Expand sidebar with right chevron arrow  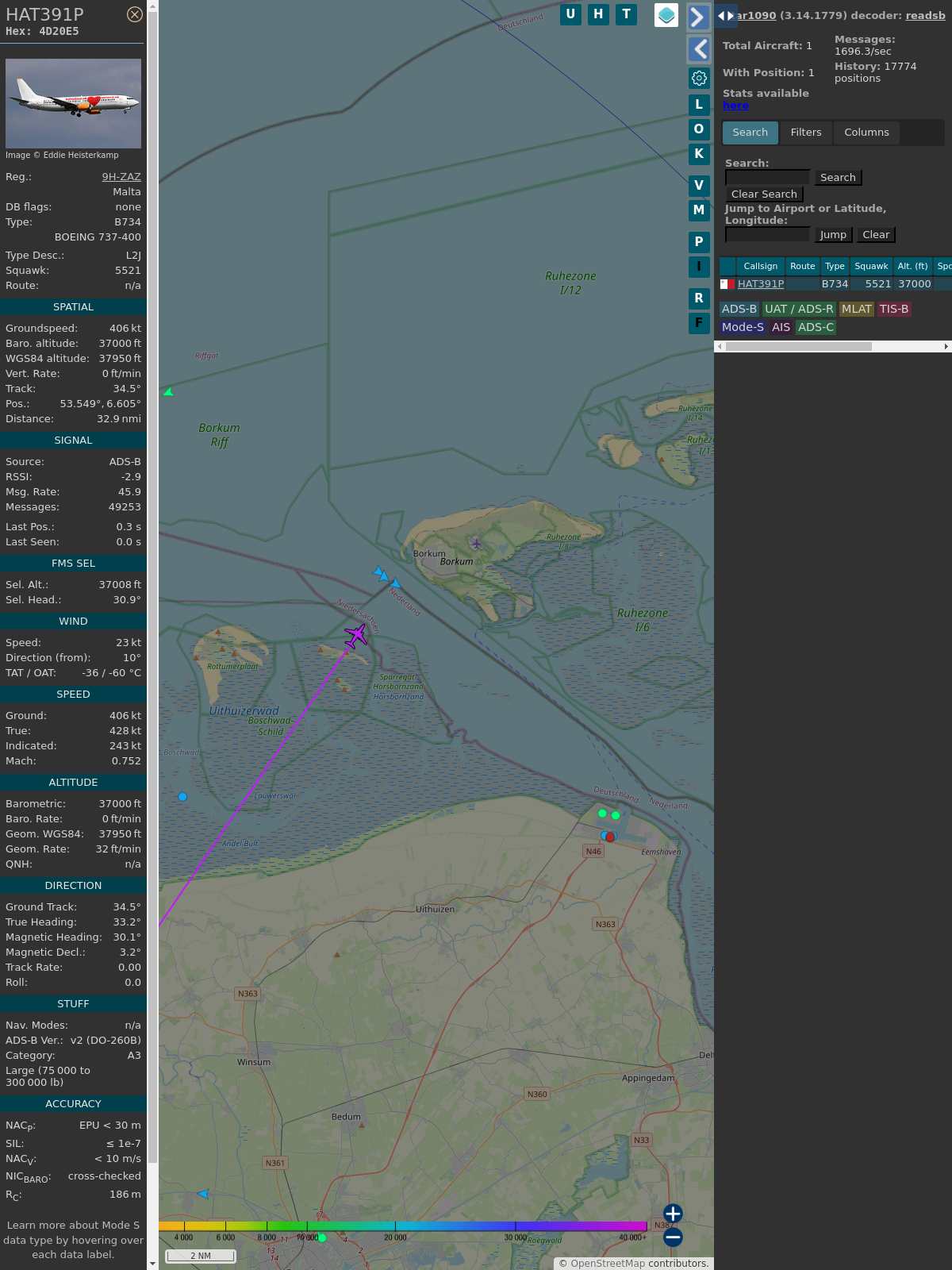click(x=698, y=17)
